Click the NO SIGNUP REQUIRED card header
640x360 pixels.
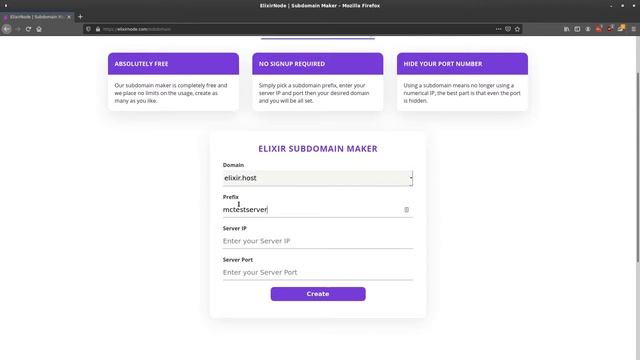(x=318, y=64)
